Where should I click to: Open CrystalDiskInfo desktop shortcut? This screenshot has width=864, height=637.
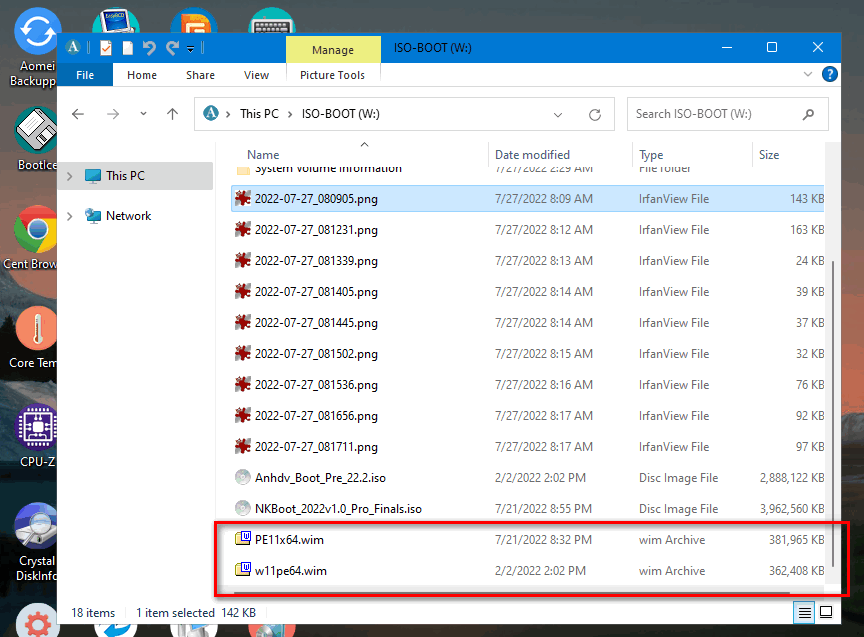click(x=35, y=543)
